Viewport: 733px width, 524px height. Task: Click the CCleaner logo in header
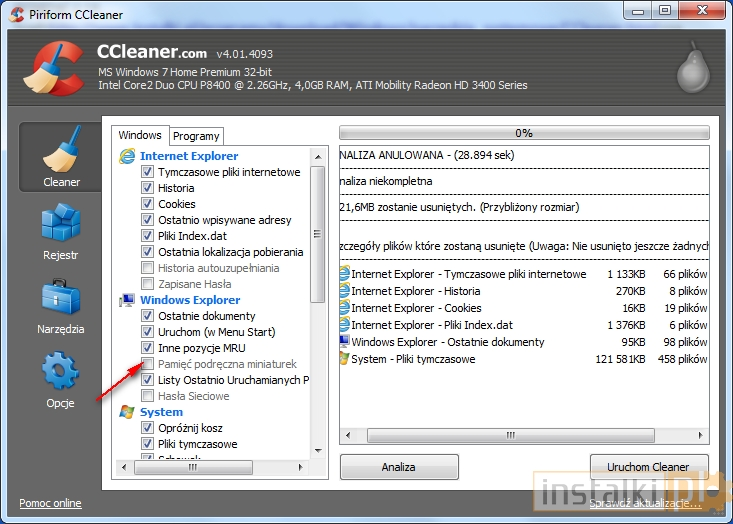click(x=54, y=68)
